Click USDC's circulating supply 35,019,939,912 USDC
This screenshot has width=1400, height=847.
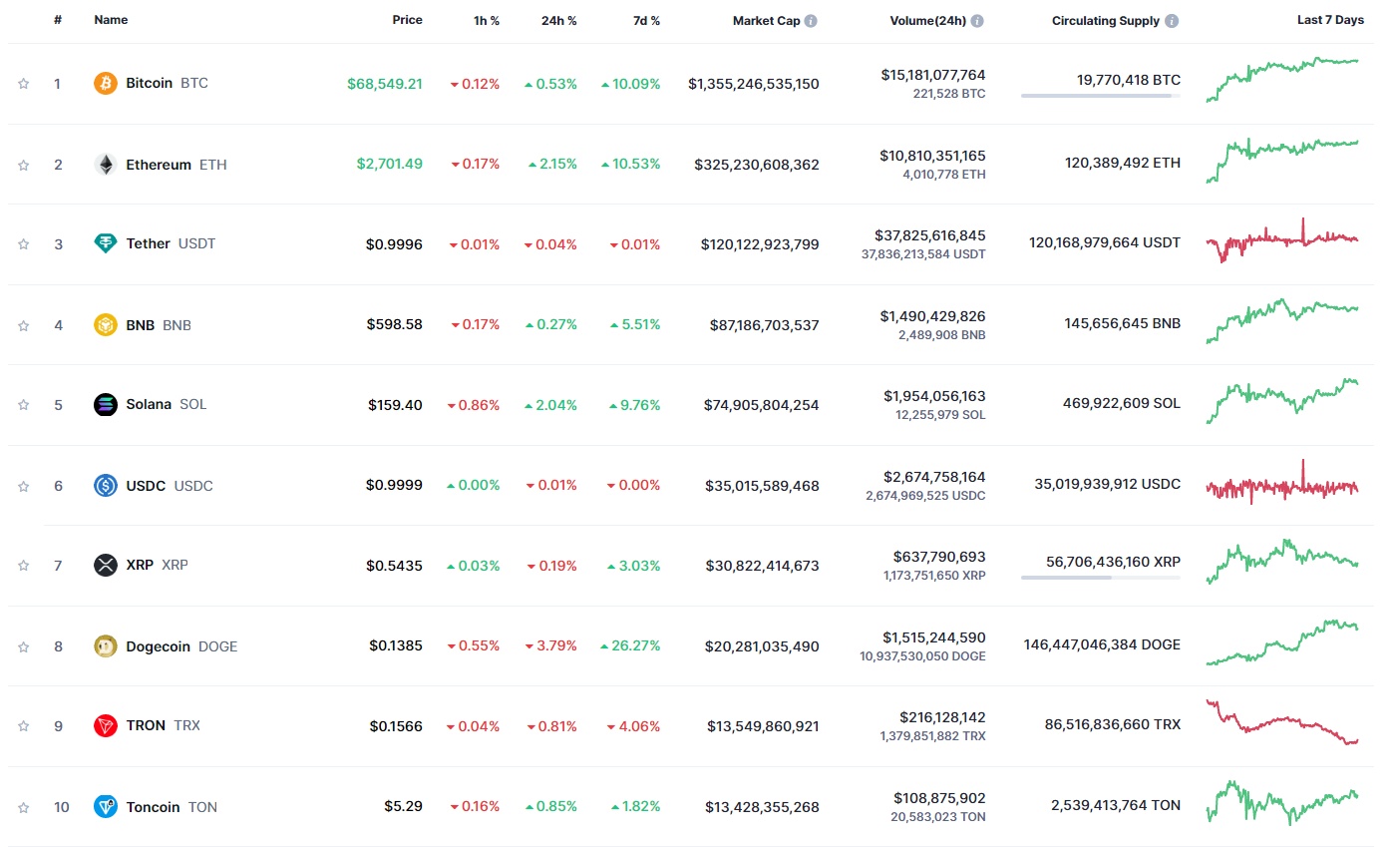(x=1107, y=484)
